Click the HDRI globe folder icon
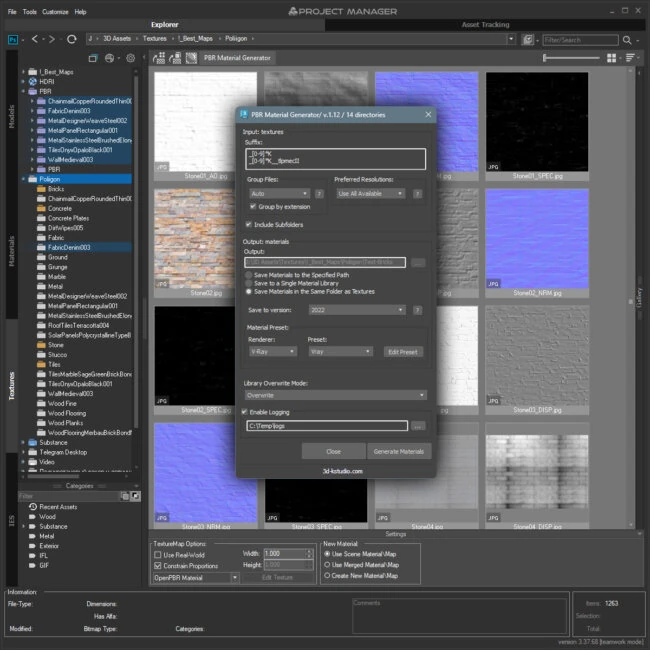 click(33, 81)
